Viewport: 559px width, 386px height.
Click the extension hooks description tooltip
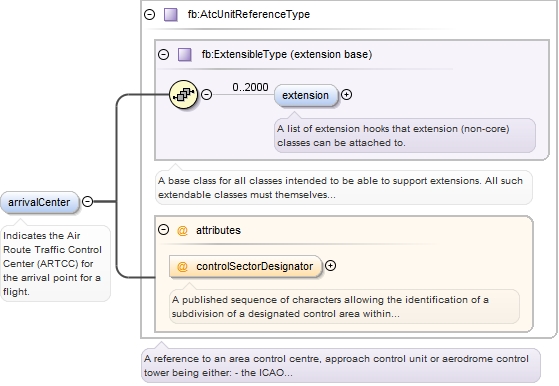[x=405, y=135]
